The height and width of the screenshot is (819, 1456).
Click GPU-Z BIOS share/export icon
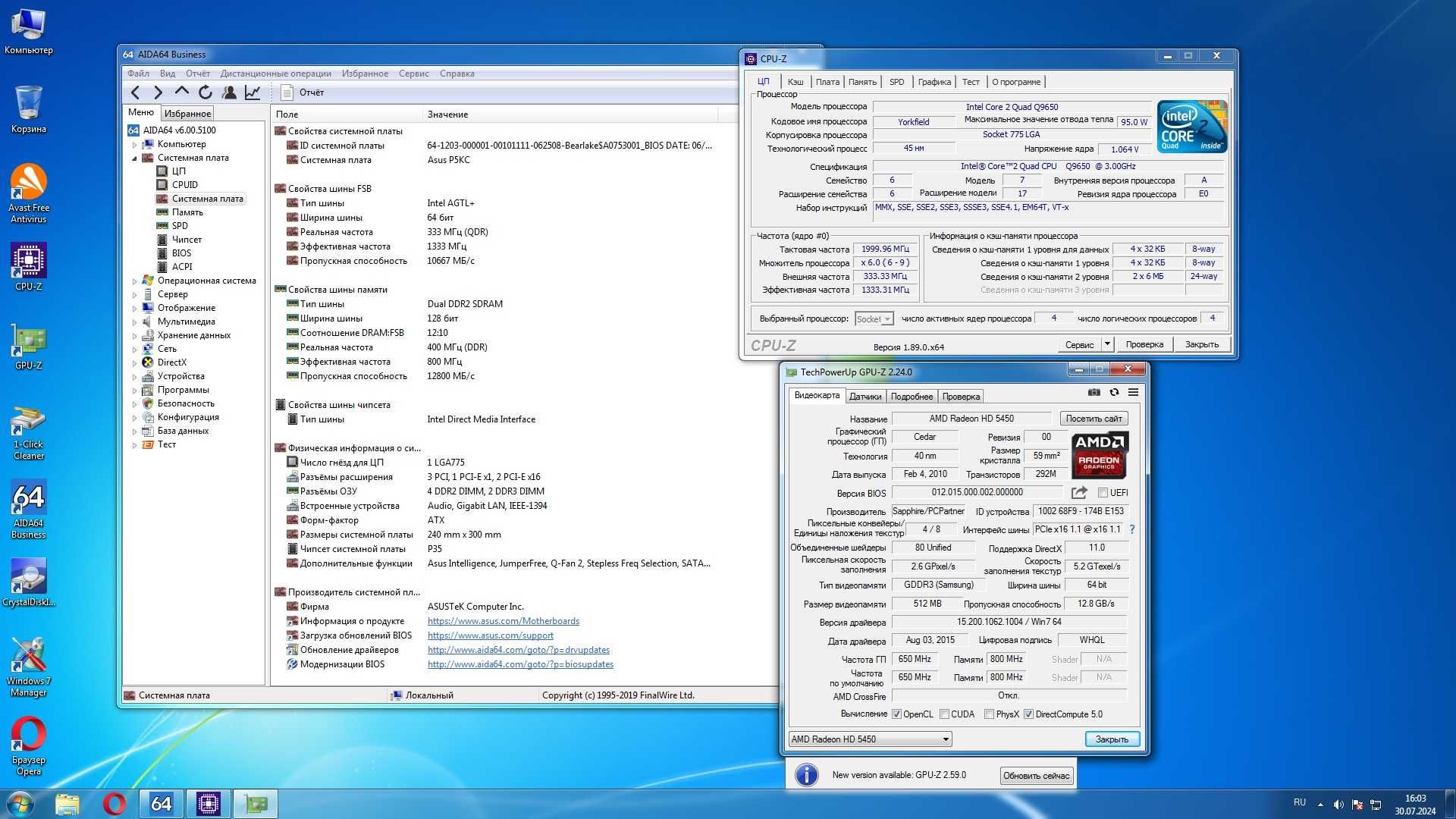pos(1079,492)
